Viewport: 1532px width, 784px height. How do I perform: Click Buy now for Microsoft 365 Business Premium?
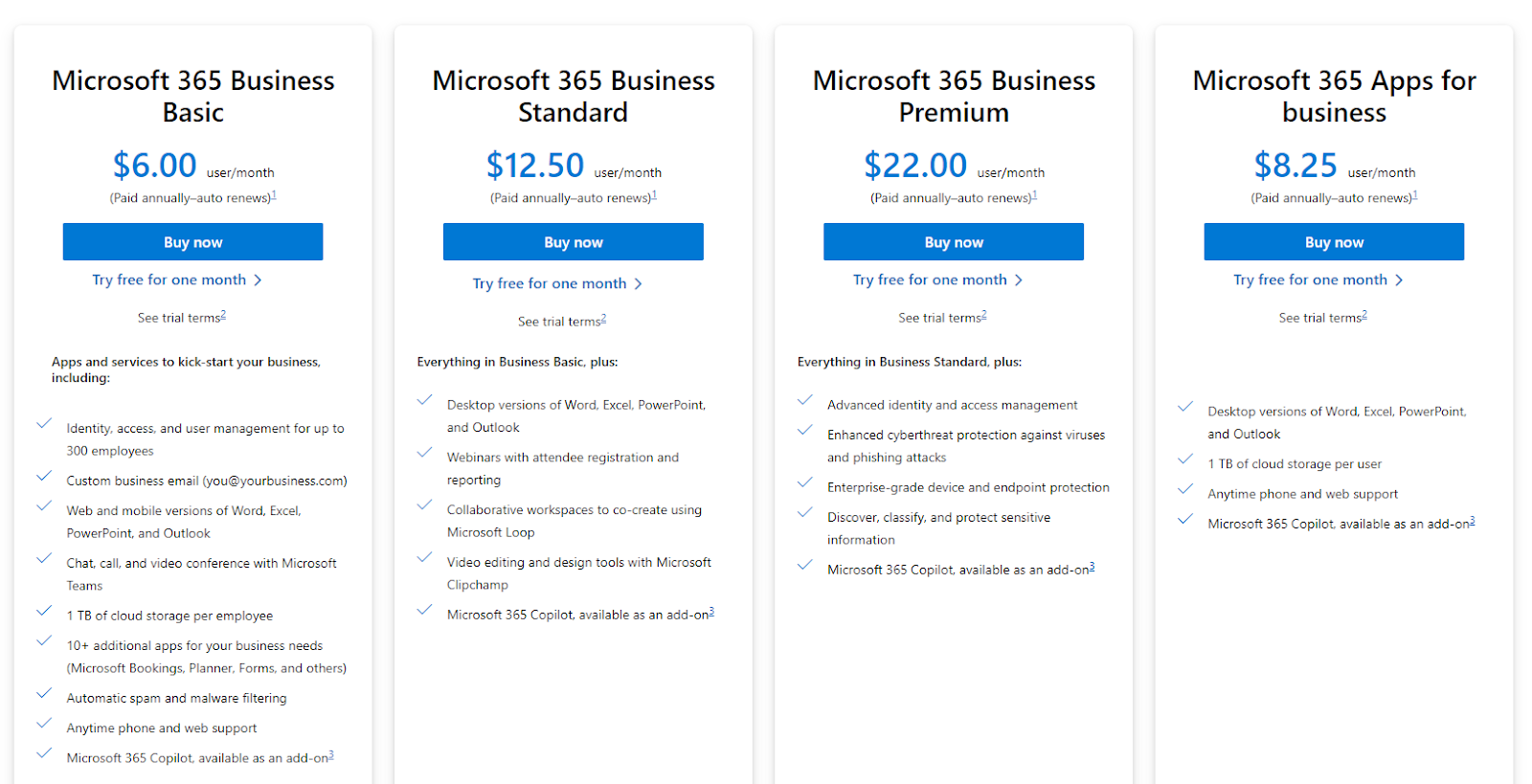(x=954, y=242)
